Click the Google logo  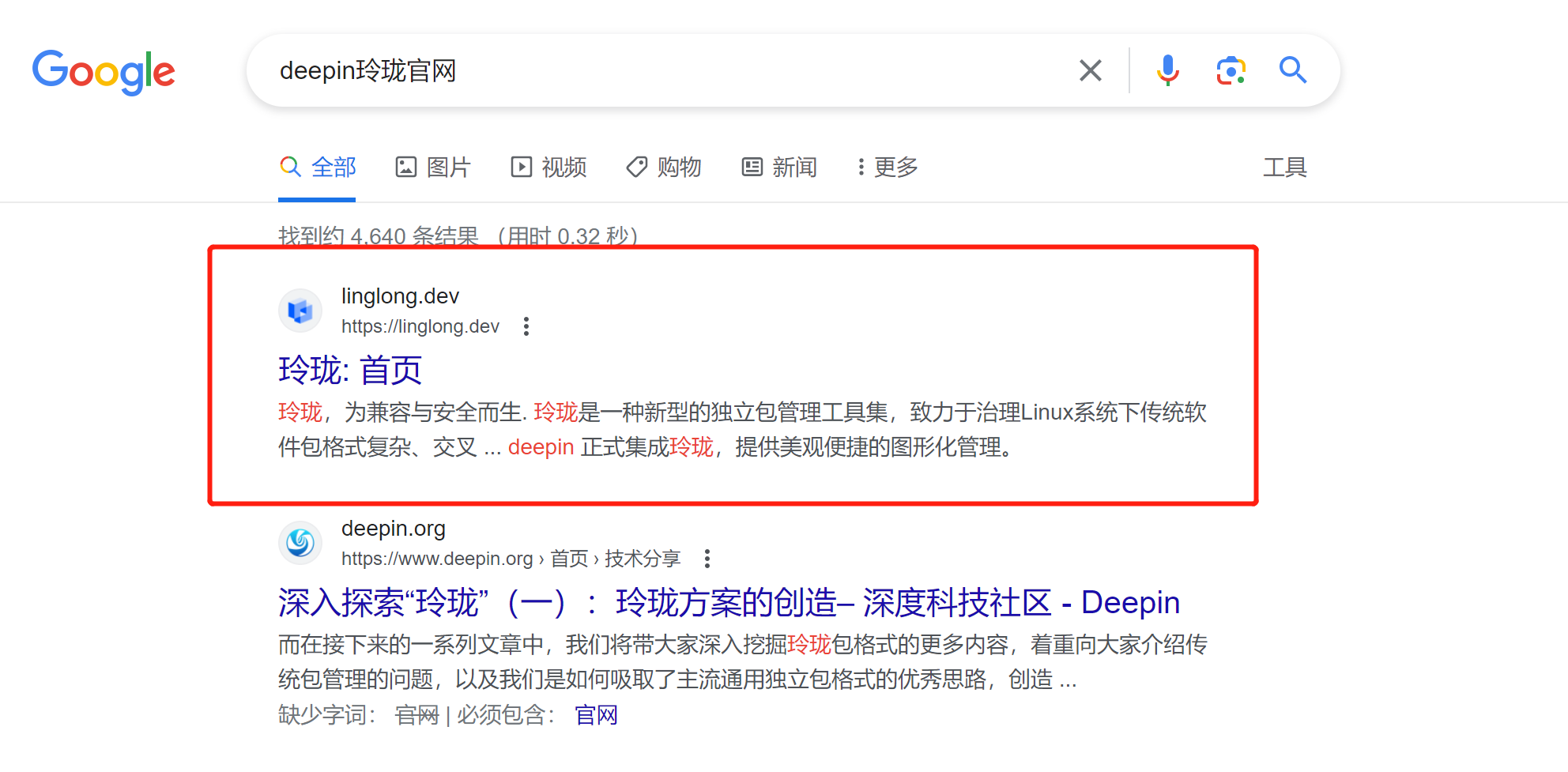pos(104,71)
